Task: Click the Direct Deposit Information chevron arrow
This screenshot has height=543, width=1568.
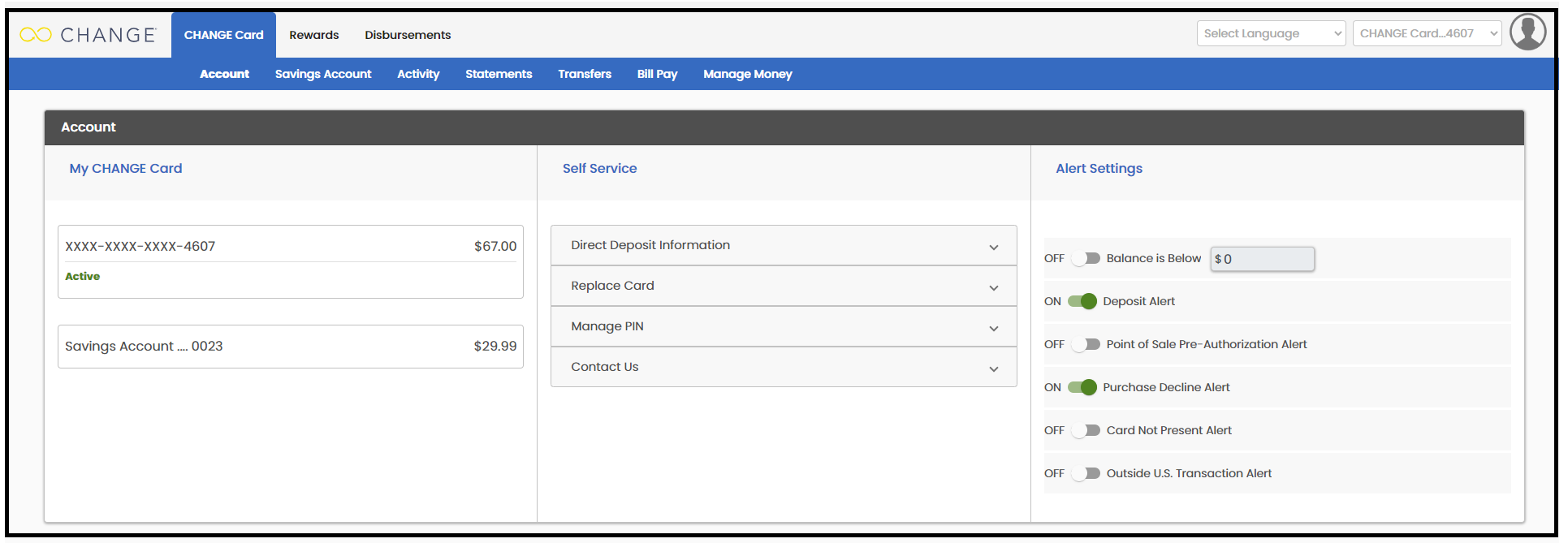Action: pyautogui.click(x=994, y=248)
